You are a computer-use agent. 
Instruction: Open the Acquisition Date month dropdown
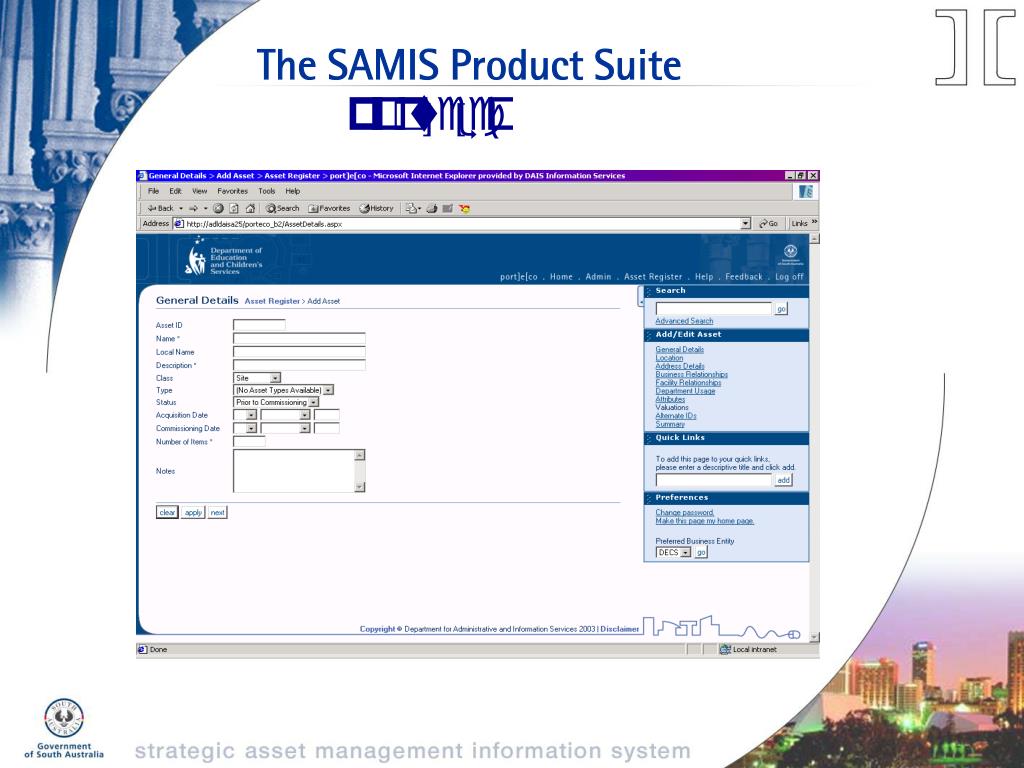coord(285,415)
